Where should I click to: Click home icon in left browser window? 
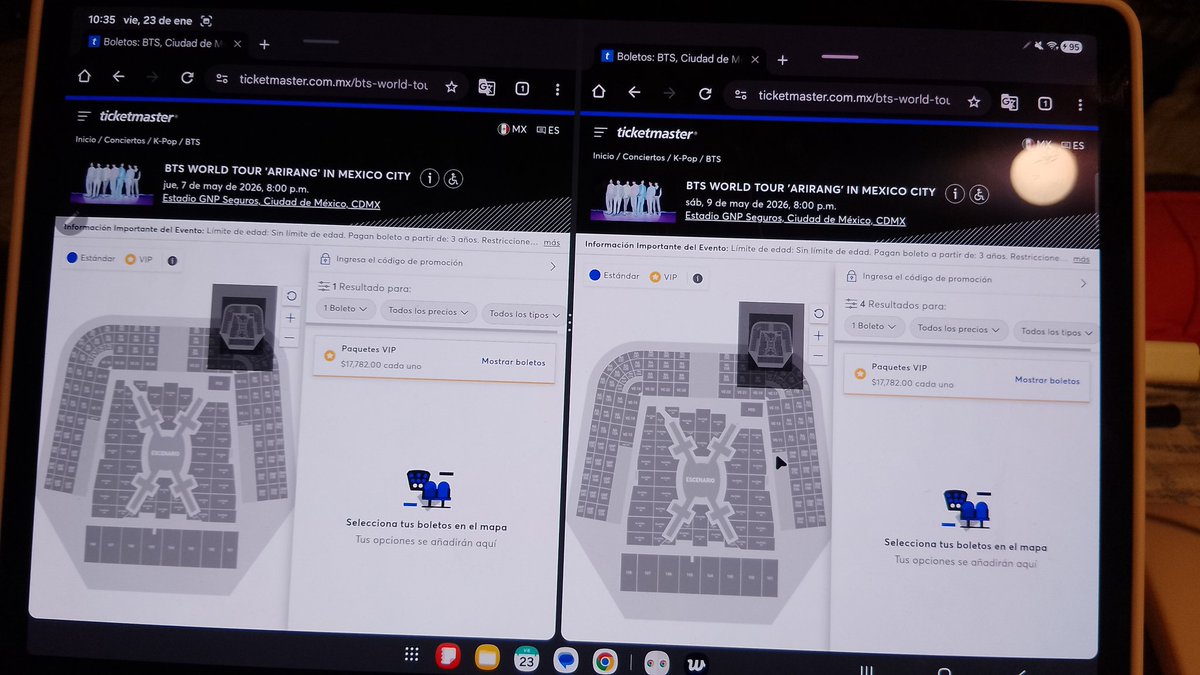click(x=84, y=77)
